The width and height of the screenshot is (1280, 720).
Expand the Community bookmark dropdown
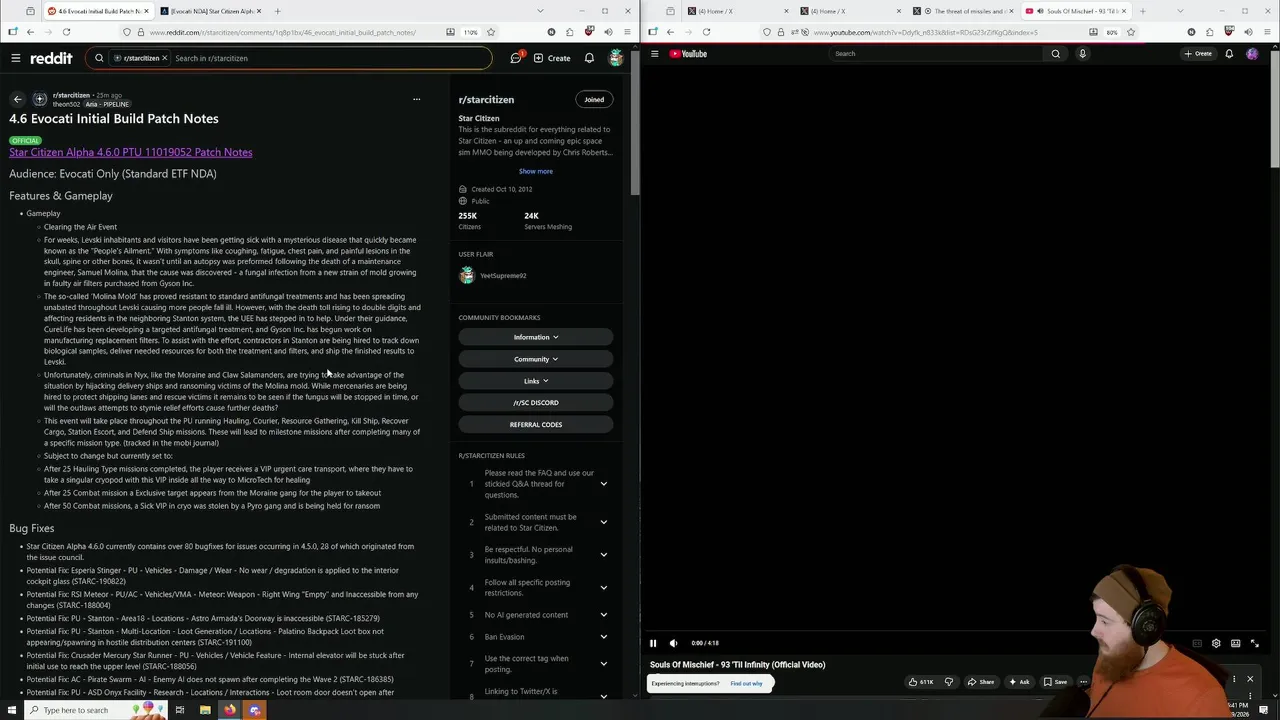[535, 359]
